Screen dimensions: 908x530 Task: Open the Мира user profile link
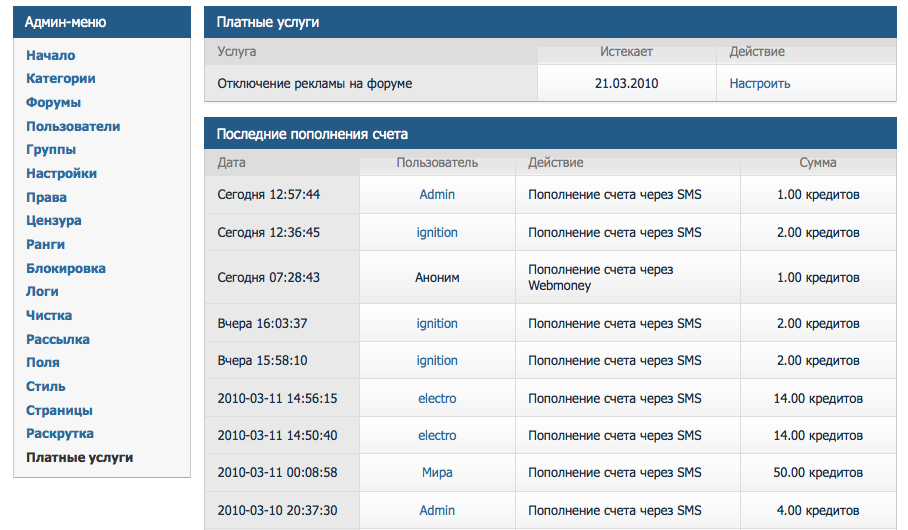437,473
